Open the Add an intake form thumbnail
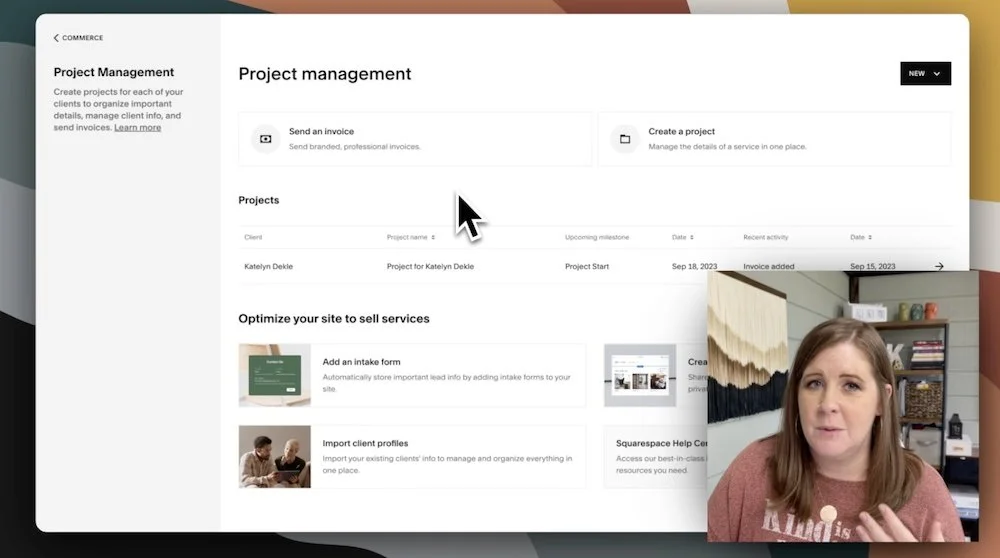This screenshot has width=1000, height=558. (274, 375)
